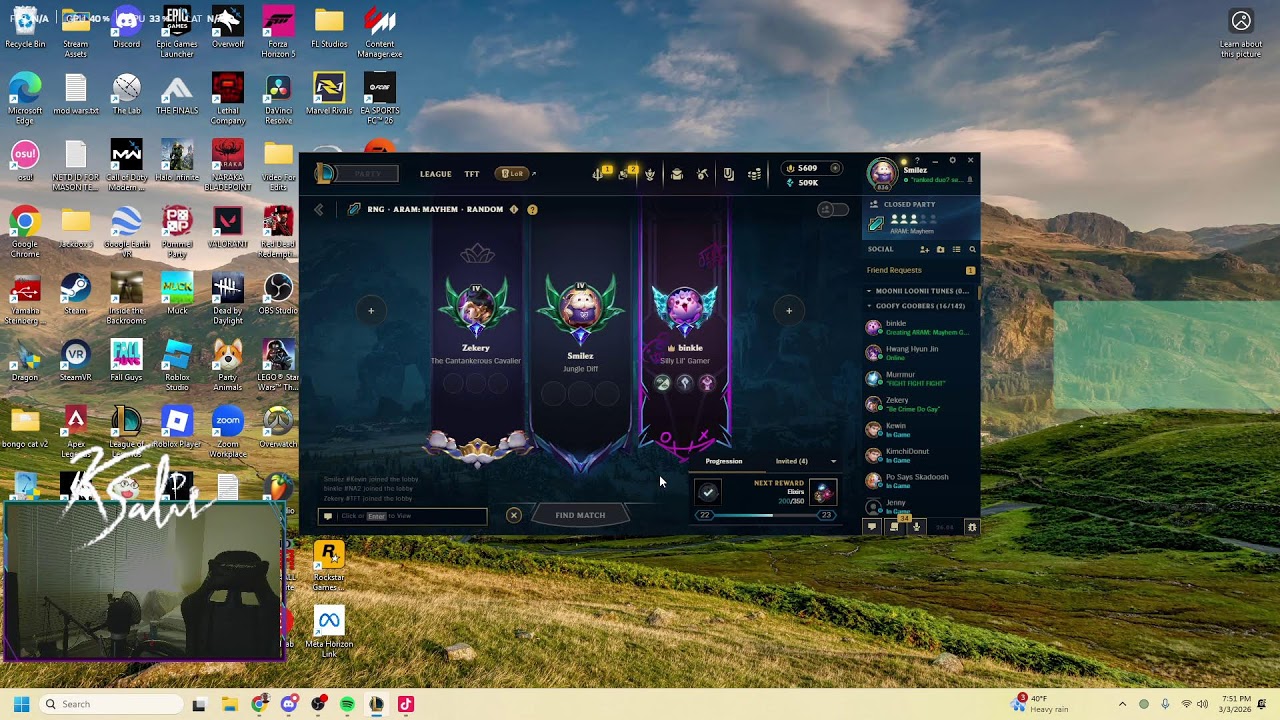Click the progression bar between 22 and 23
Image resolution: width=1280 pixels, height=720 pixels.
[x=765, y=516]
